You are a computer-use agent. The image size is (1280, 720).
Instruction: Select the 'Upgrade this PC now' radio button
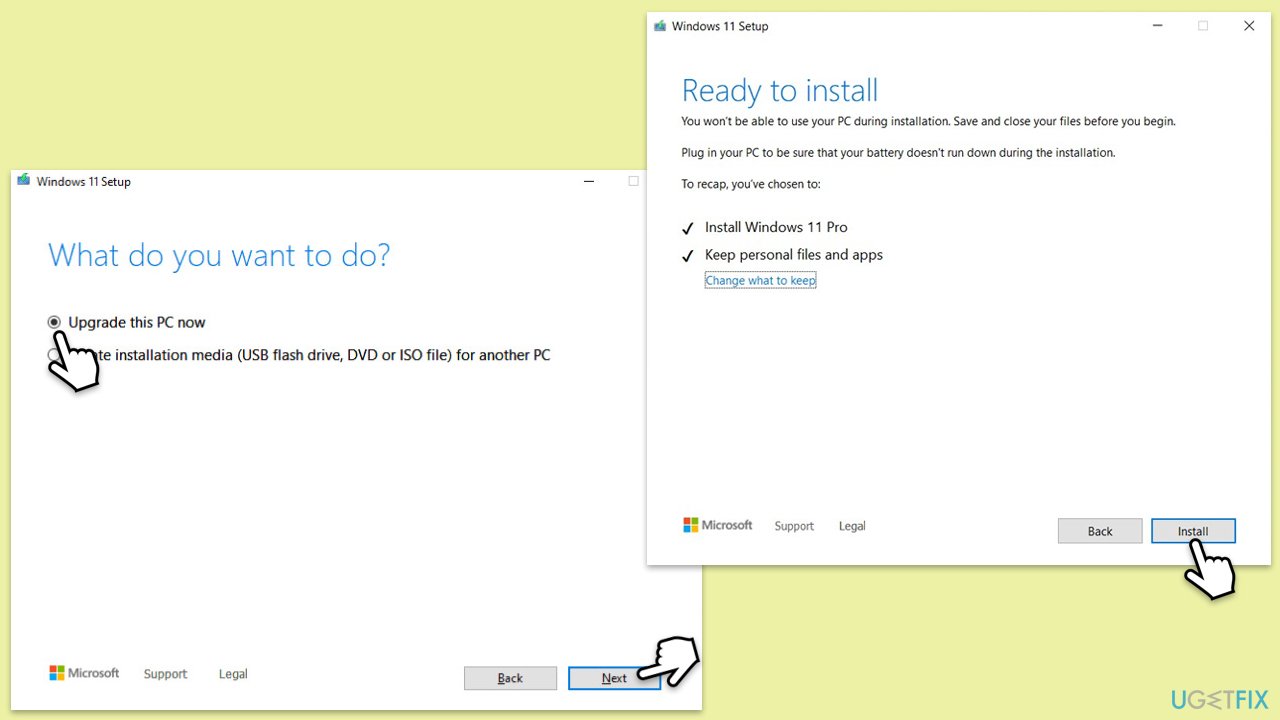tap(54, 322)
